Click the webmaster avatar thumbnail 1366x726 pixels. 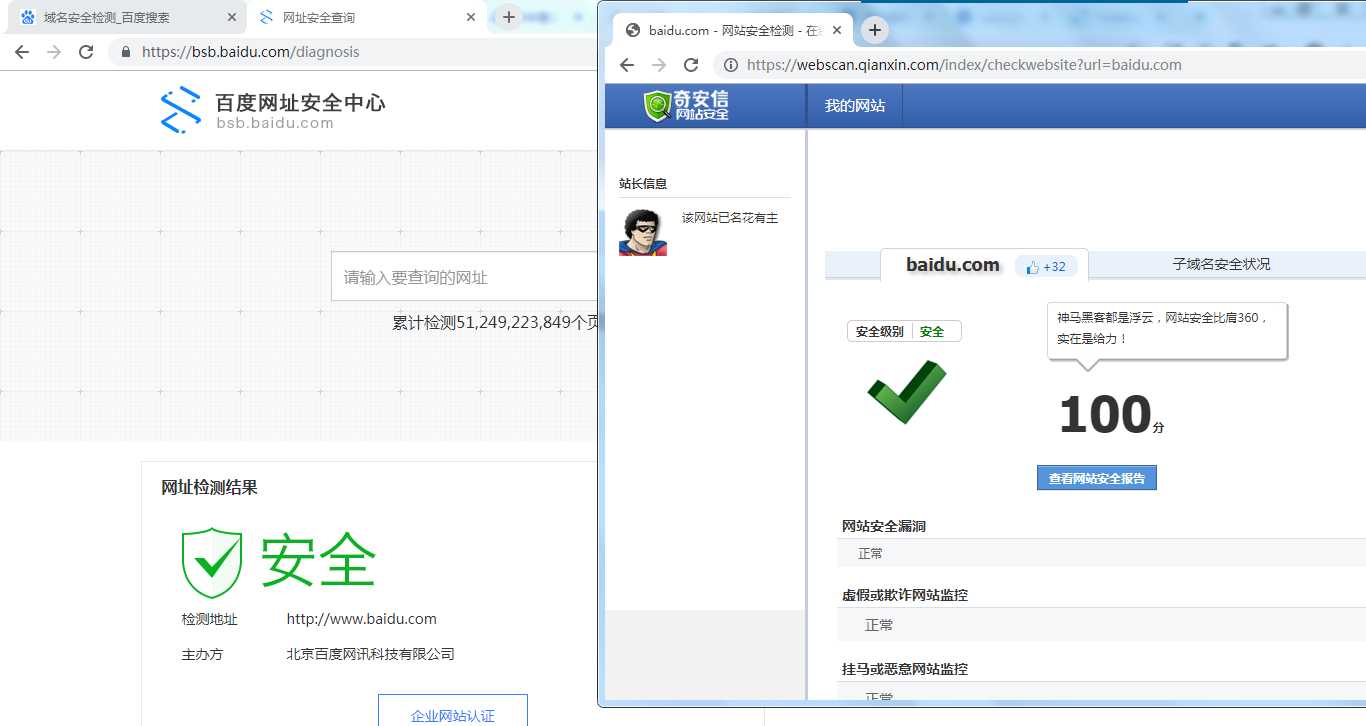(643, 232)
